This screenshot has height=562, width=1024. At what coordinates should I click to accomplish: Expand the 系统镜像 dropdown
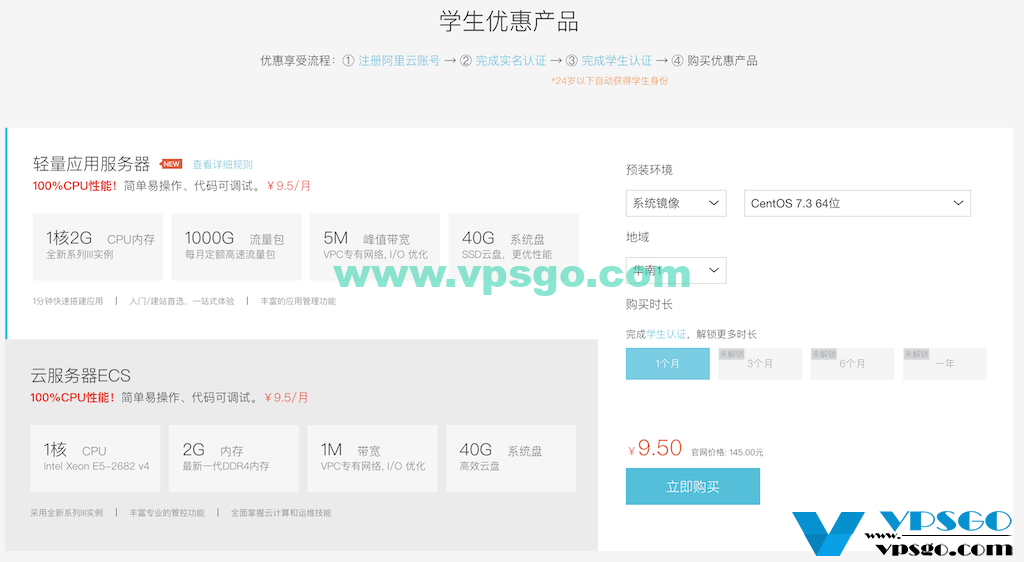pos(676,203)
